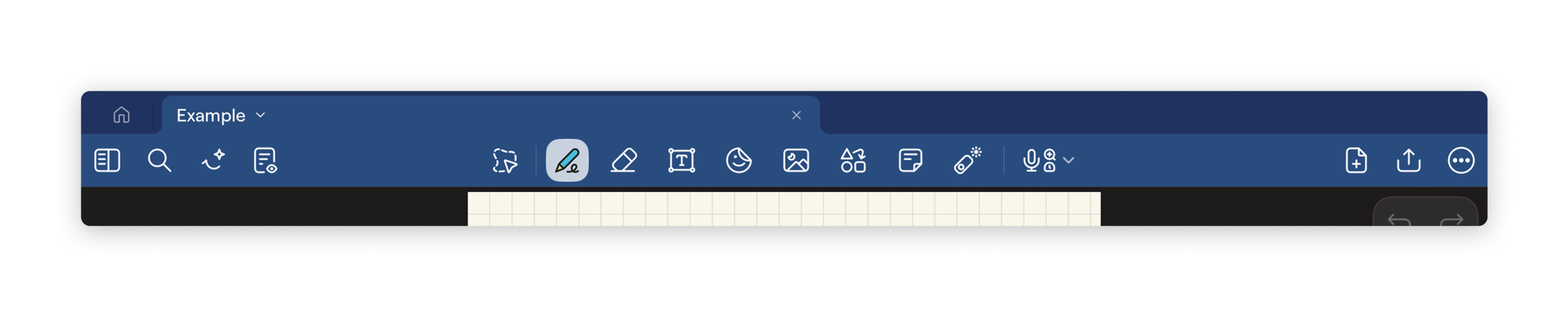Screen dimensions: 1568x317
Task: Open the sidebar panel view
Action: click(107, 160)
